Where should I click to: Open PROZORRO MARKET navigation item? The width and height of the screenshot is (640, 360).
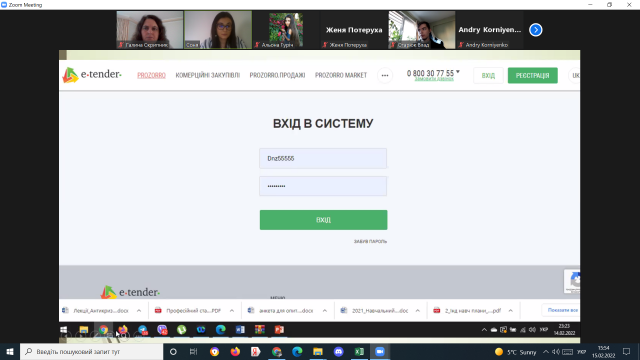point(341,76)
